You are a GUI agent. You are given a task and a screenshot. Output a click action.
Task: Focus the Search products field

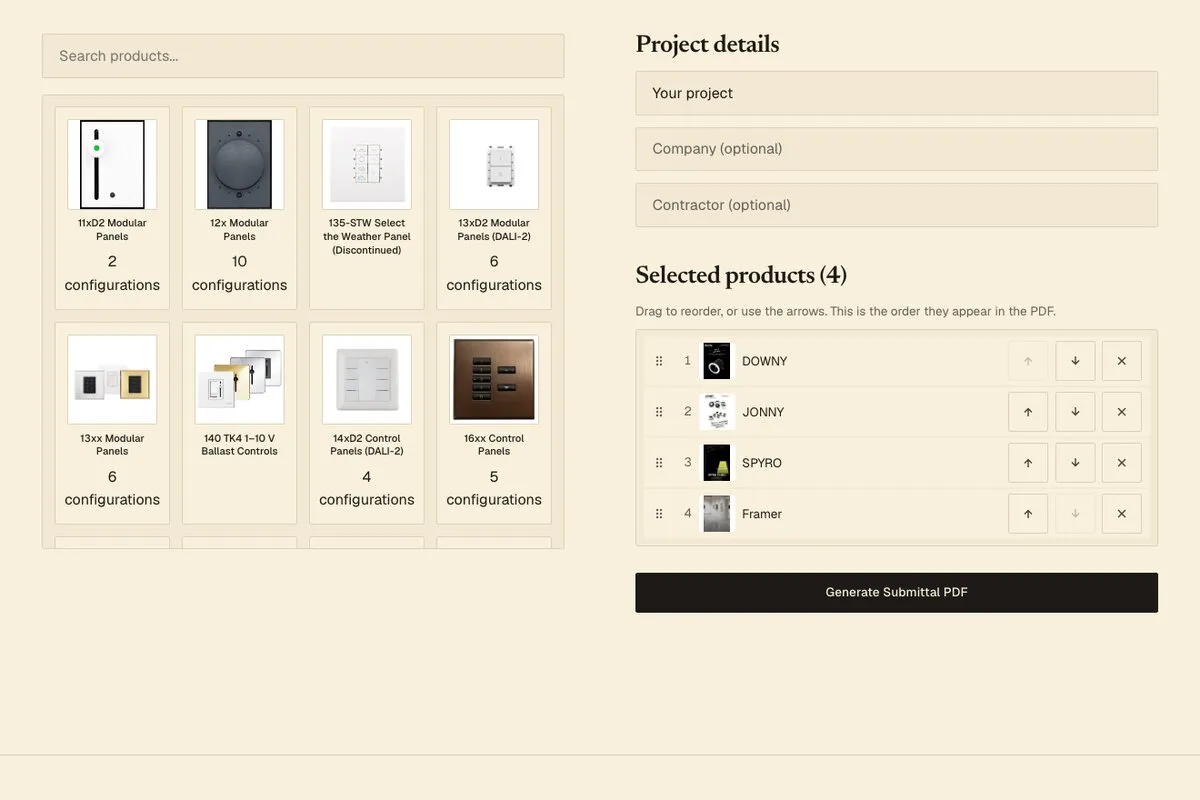click(x=303, y=56)
